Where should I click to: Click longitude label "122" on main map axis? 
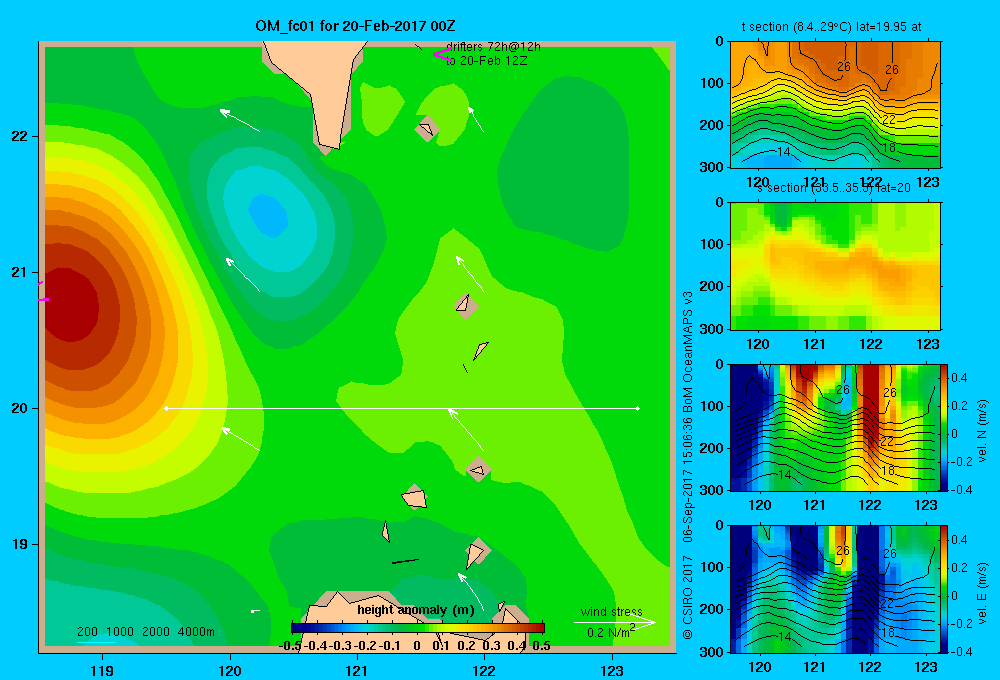coord(484,670)
